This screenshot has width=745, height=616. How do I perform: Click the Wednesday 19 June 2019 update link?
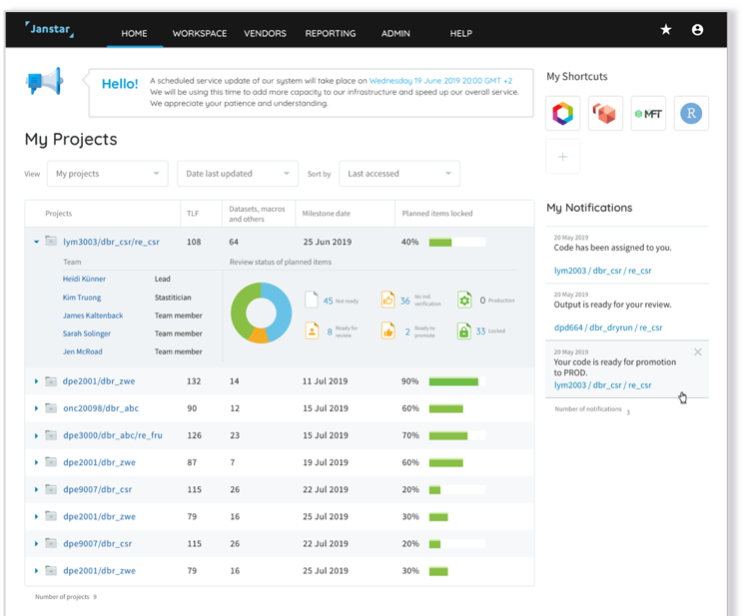point(440,81)
